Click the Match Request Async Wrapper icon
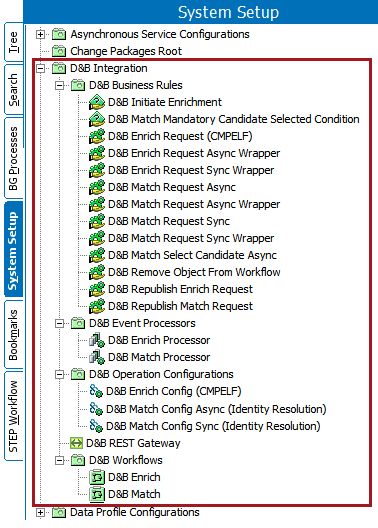Viewport: 378px width, 528px height. (x=97, y=204)
